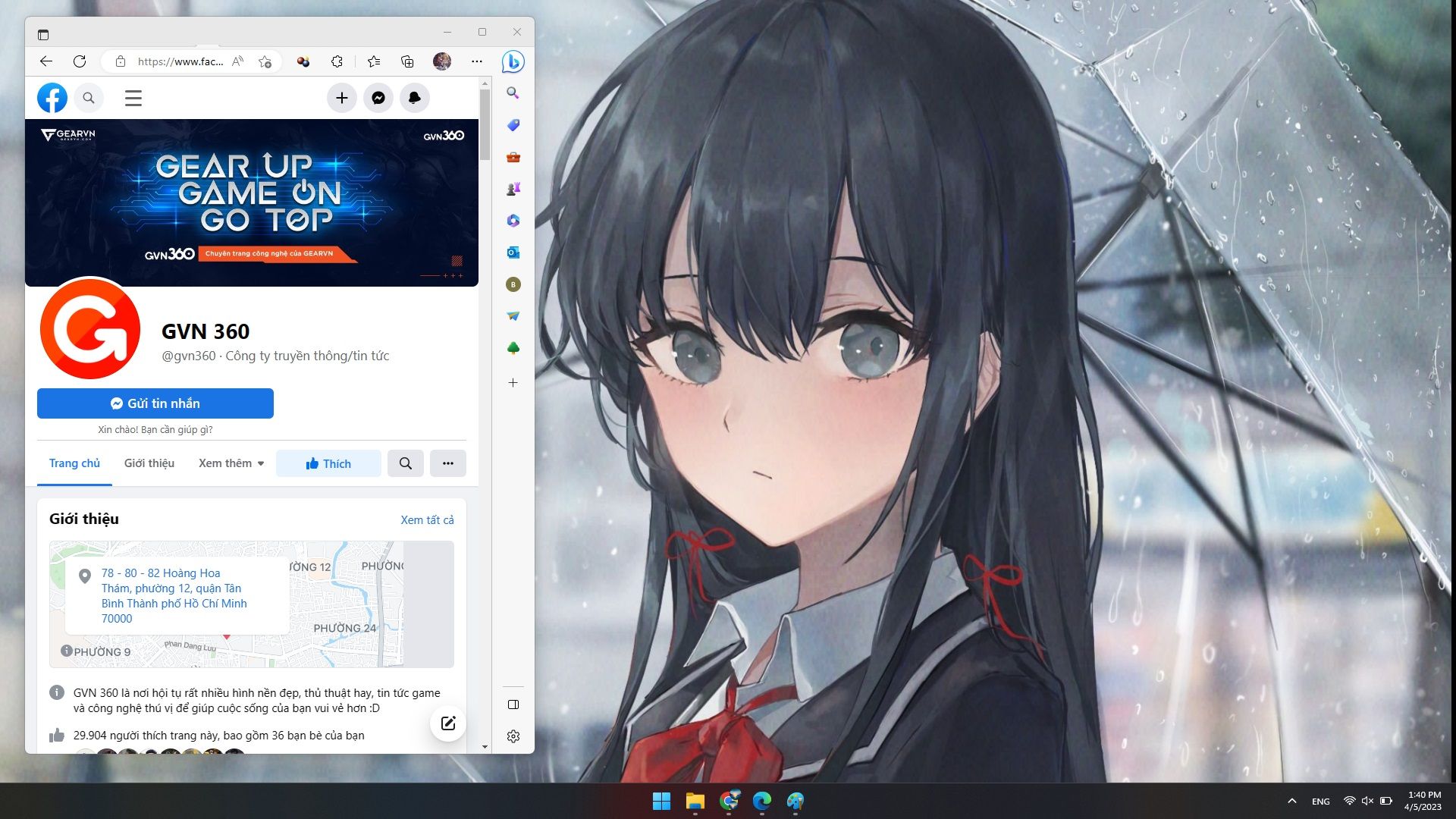Open sidebar Microsoft 365 icon
The width and height of the screenshot is (1456, 819).
513,221
